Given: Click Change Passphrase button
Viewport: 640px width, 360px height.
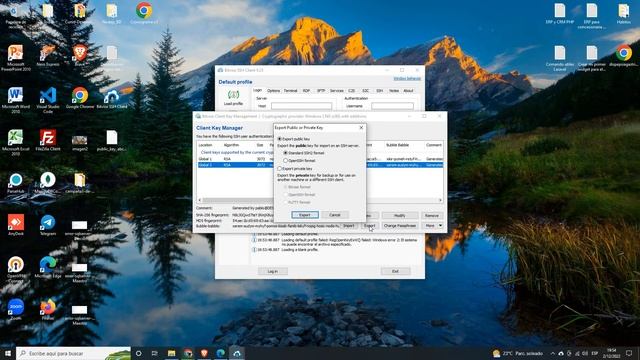Looking at the screenshot, I should (400, 225).
